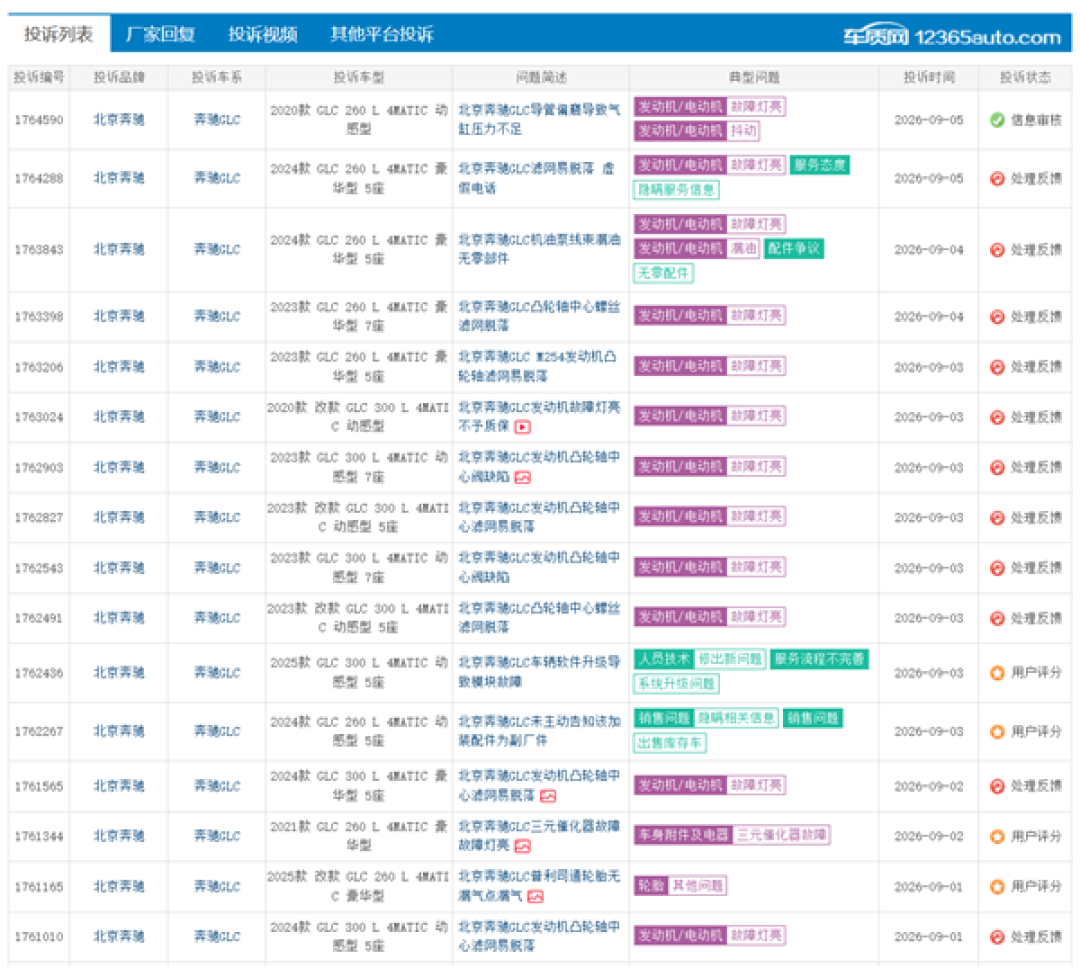Viewport: 1080px width, 968px height.
Task: Click image icon in complaint 1761165 description
Action: (x=535, y=896)
